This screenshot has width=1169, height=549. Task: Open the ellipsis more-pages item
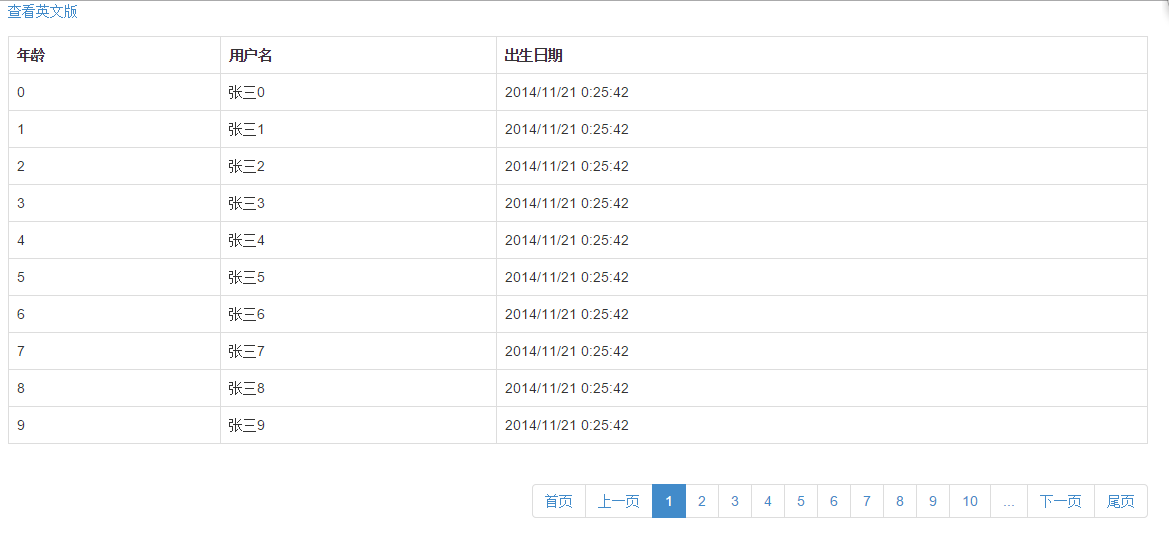click(1009, 501)
